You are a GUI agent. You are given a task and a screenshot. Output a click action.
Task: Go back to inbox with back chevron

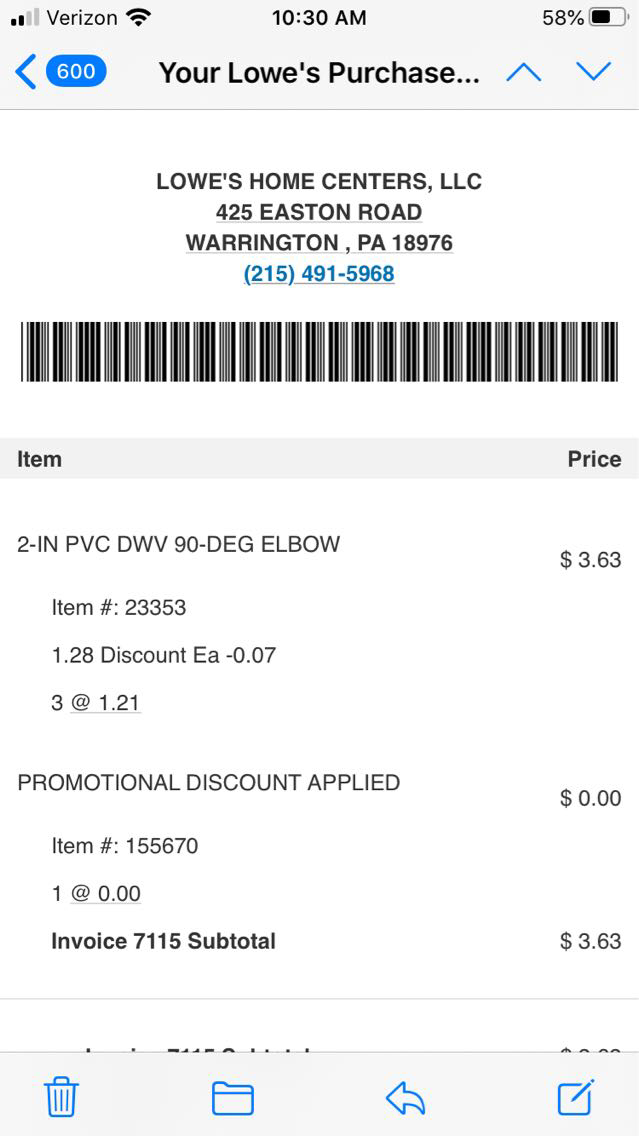pos(26,72)
